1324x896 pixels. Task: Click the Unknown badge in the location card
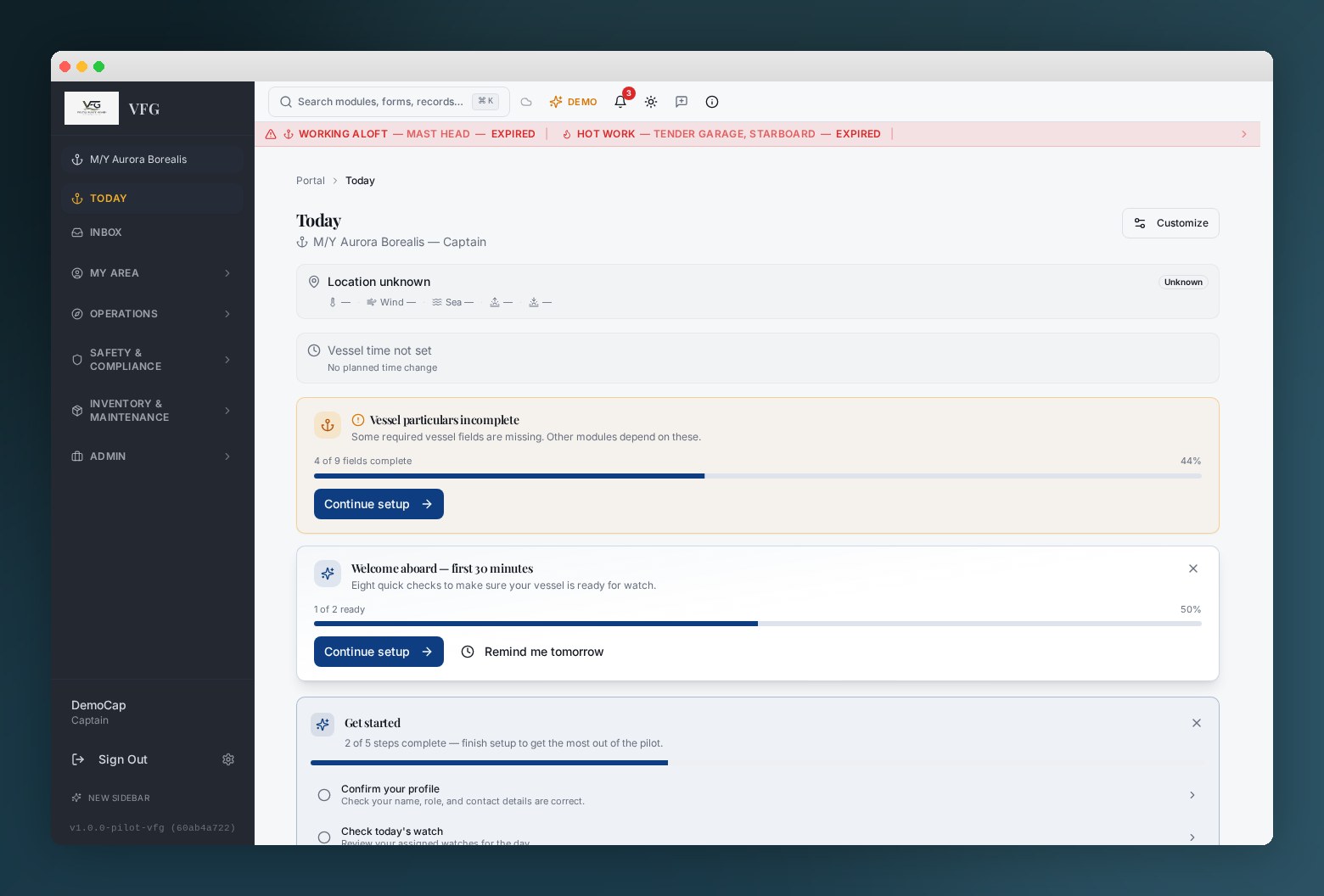1183,282
